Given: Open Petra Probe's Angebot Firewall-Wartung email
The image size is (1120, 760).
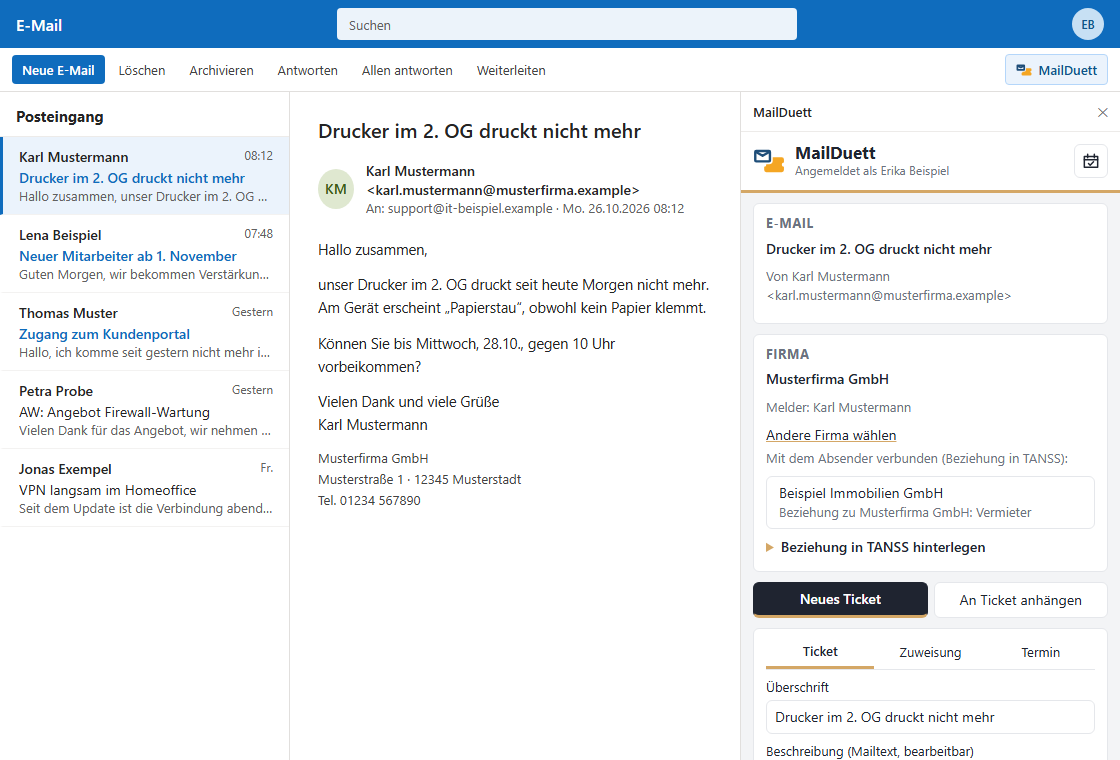Looking at the screenshot, I should point(145,409).
